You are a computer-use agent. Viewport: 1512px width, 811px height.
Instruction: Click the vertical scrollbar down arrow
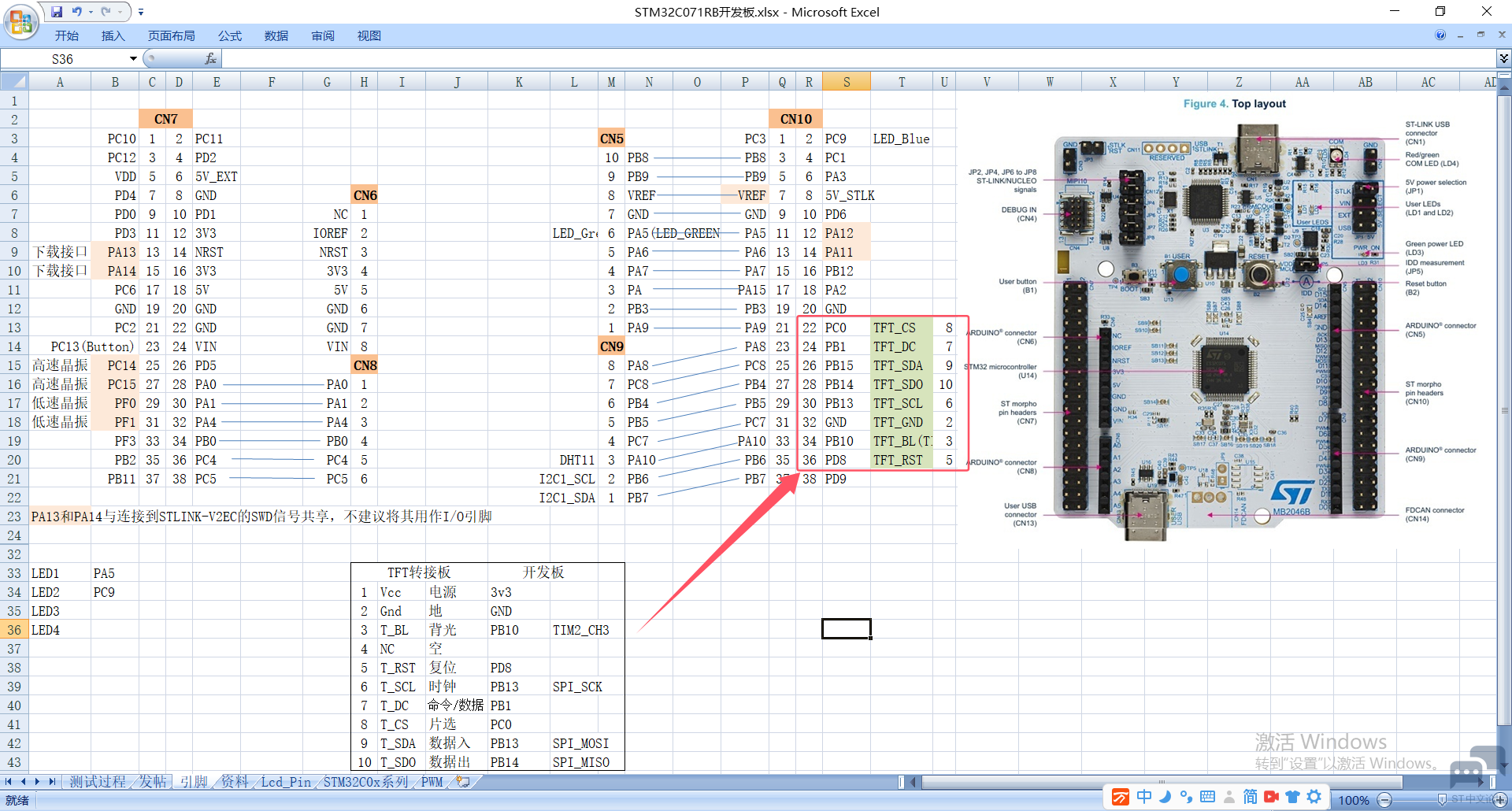coord(1503,765)
